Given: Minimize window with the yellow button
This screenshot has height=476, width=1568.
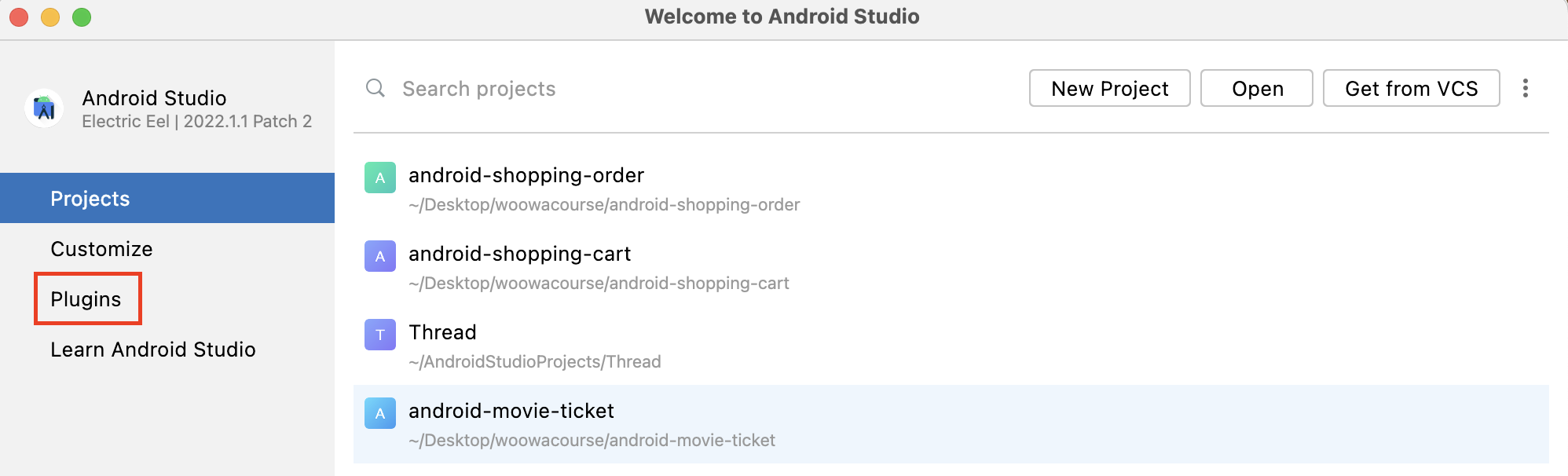Looking at the screenshot, I should 50,16.
